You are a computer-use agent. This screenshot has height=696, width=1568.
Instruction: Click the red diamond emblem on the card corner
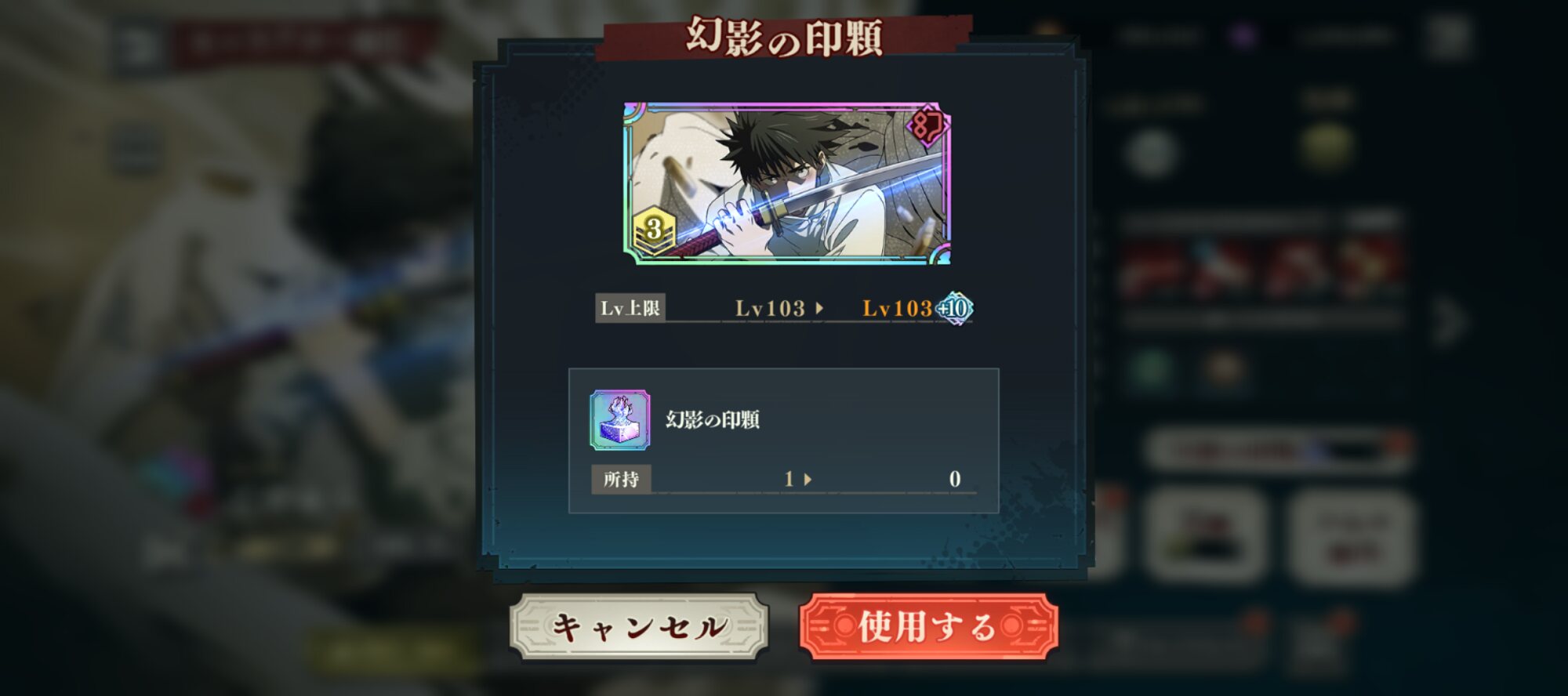928,126
